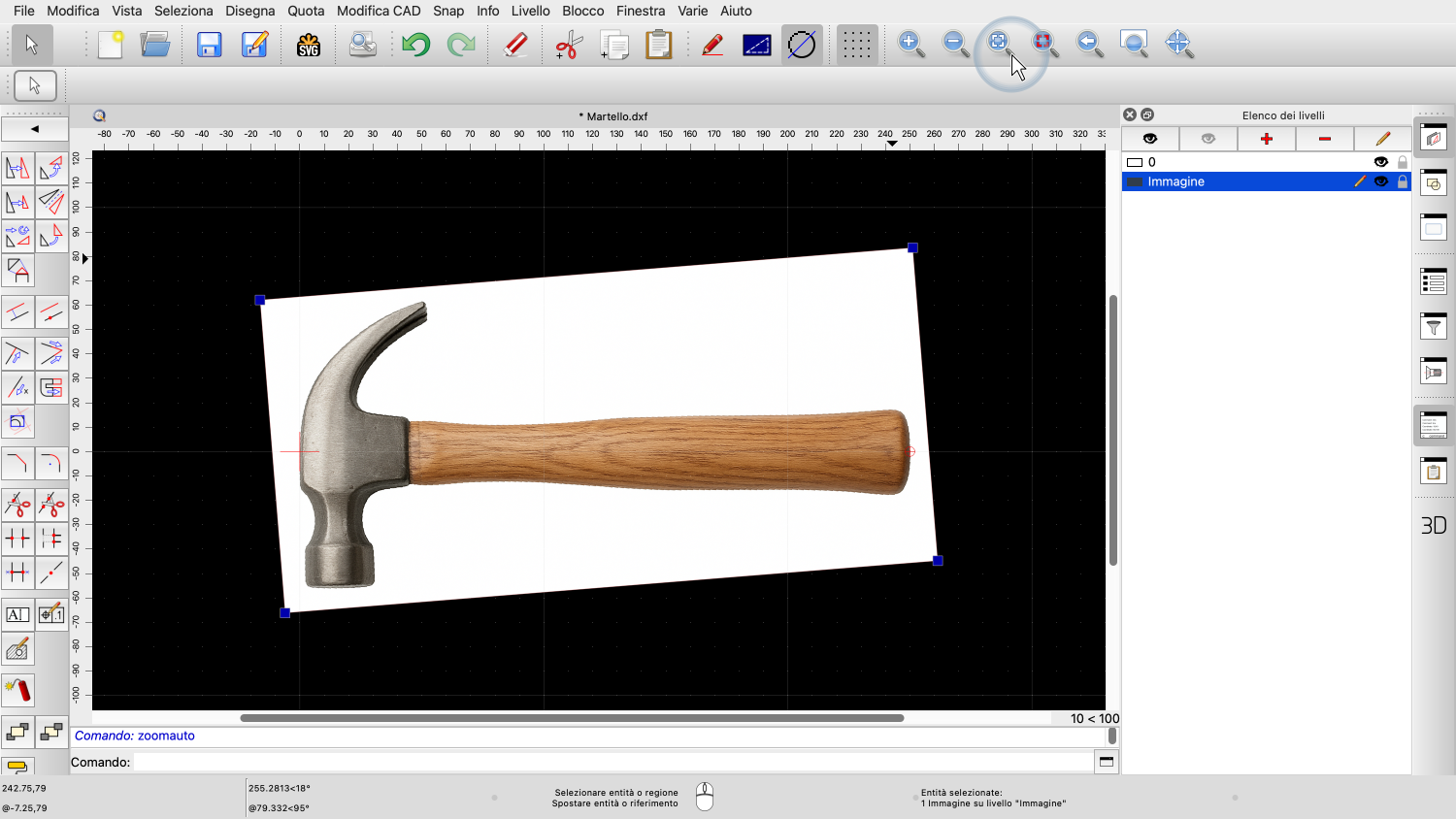
Task: Collapse CAD tools with back arrow
Action: (x=35, y=129)
